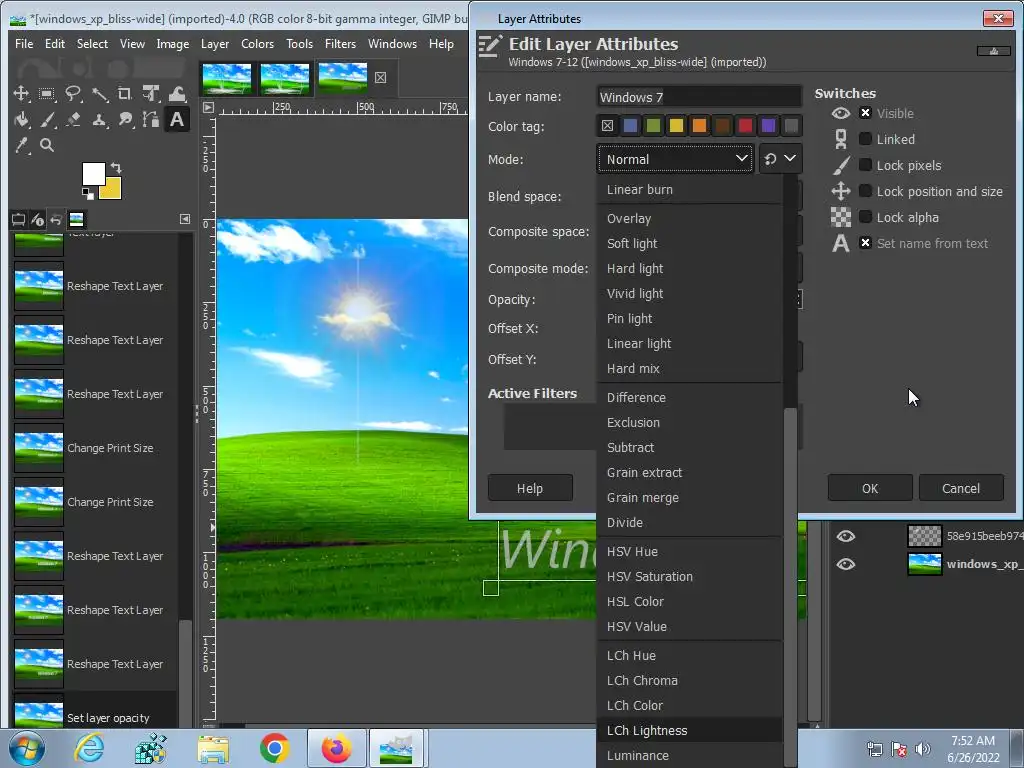
Task: Open Internet Explorer from taskbar
Action: point(89,748)
